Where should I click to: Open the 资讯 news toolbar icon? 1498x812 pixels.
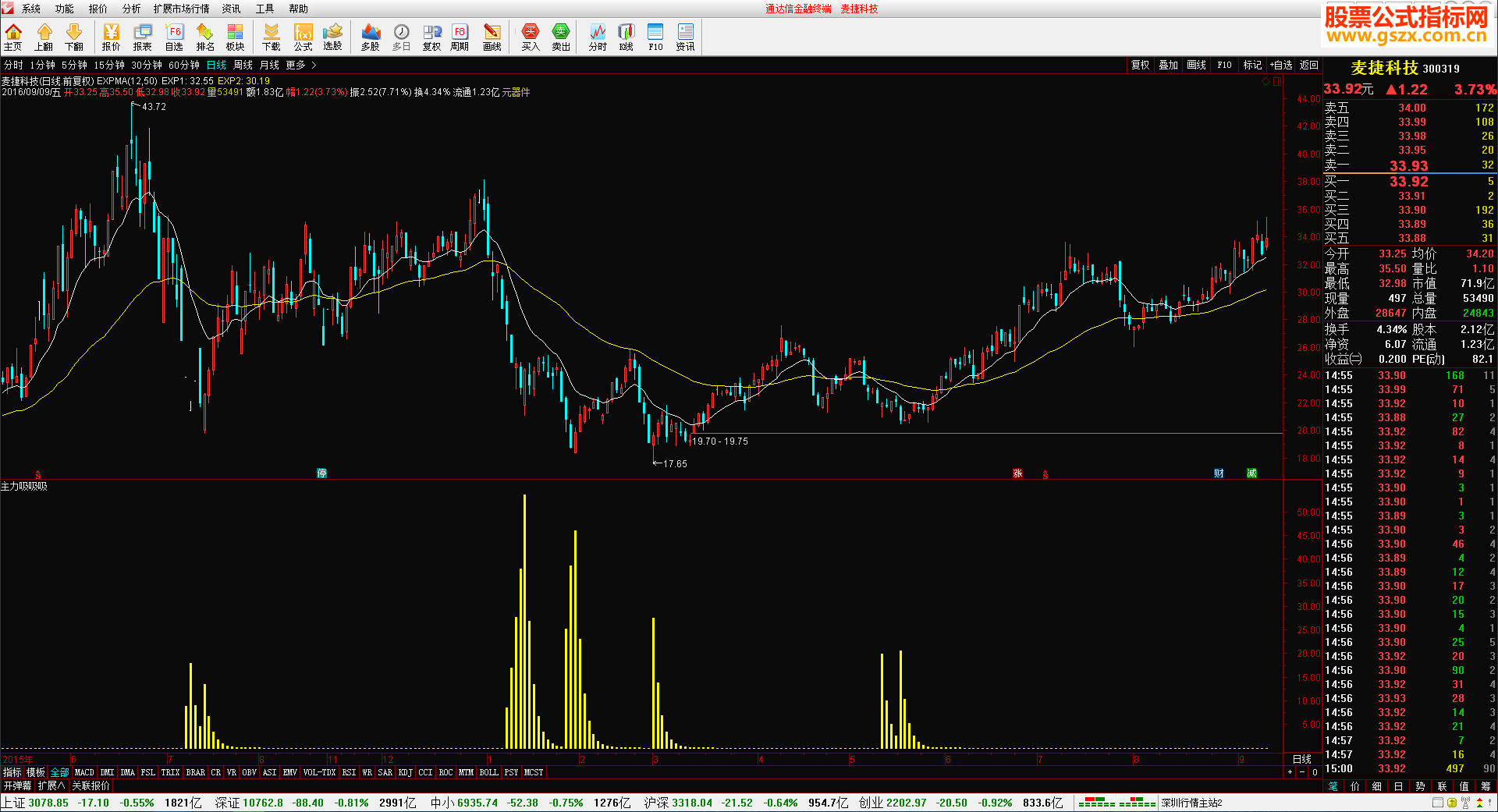click(x=685, y=37)
